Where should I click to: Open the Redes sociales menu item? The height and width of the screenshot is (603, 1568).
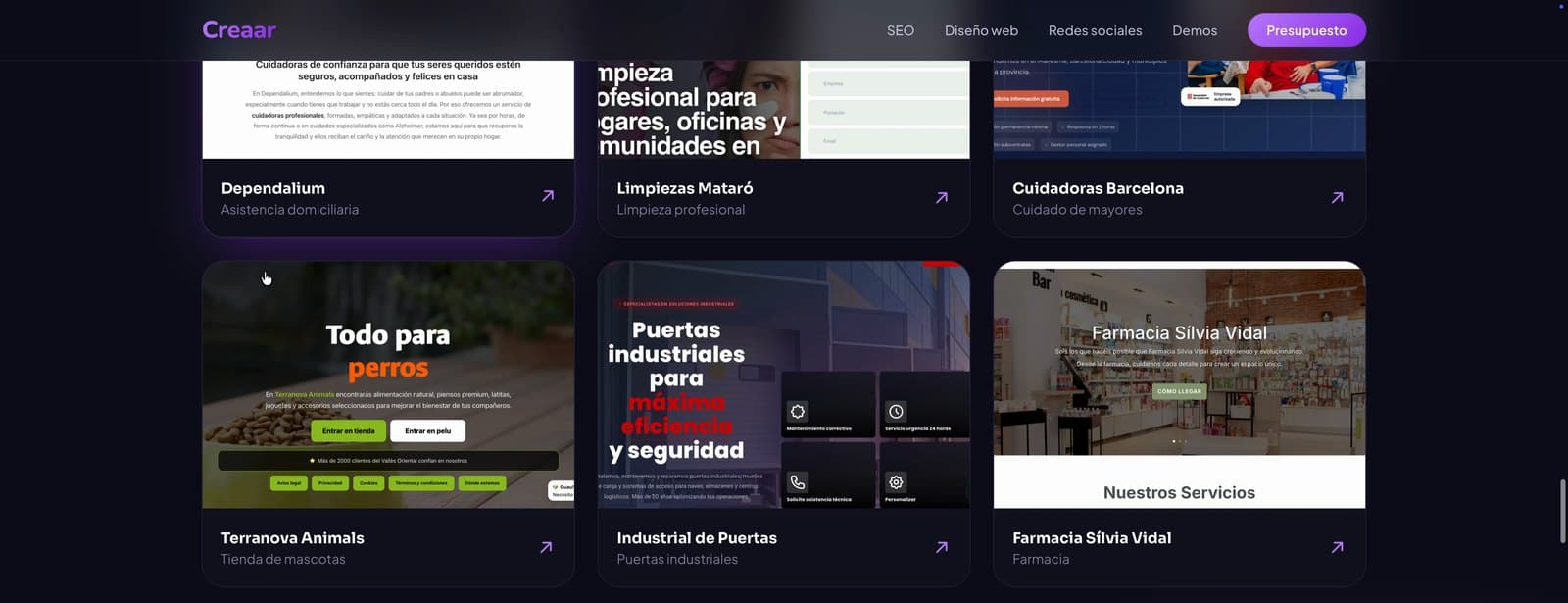1095,30
